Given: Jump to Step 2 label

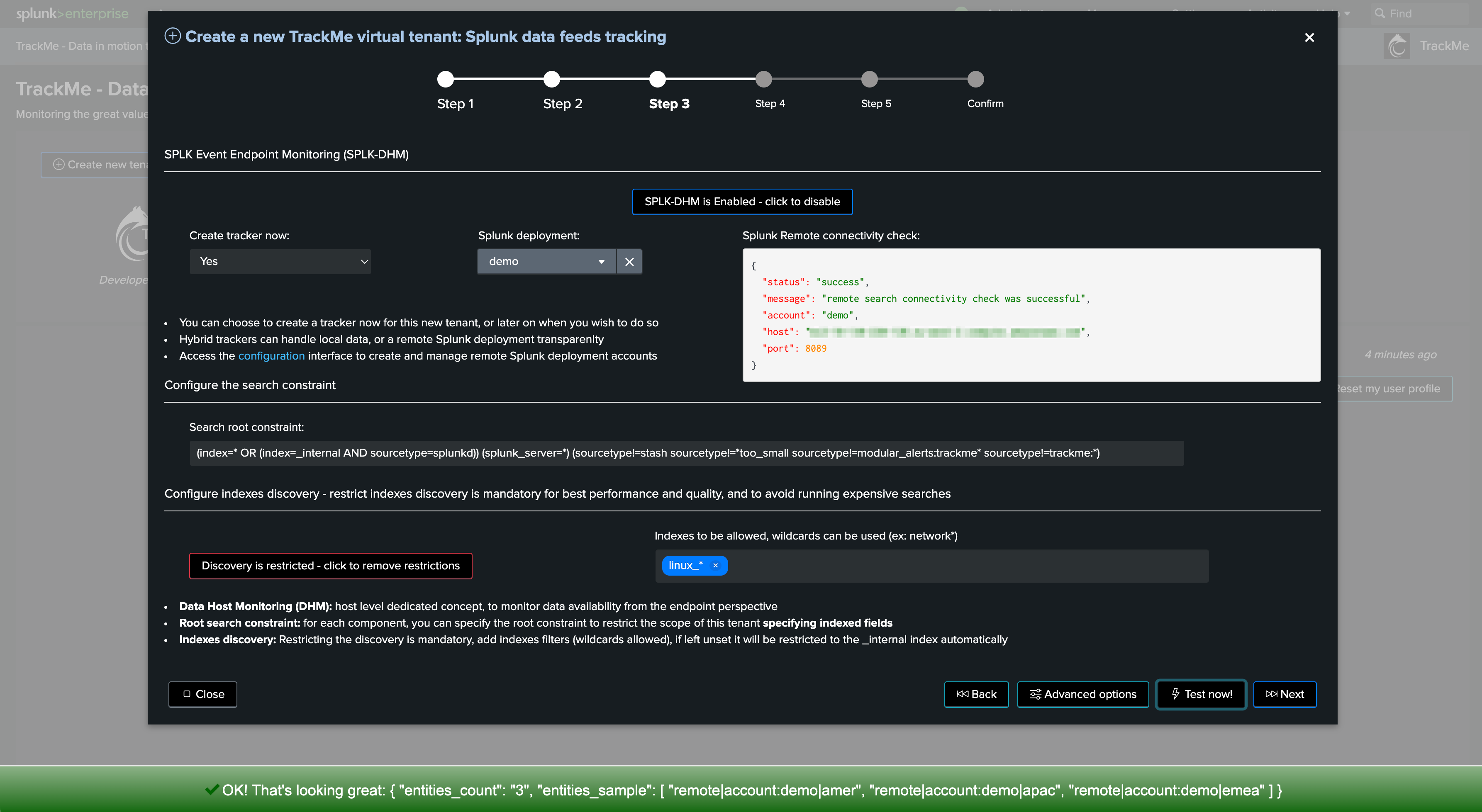Looking at the screenshot, I should (x=562, y=104).
